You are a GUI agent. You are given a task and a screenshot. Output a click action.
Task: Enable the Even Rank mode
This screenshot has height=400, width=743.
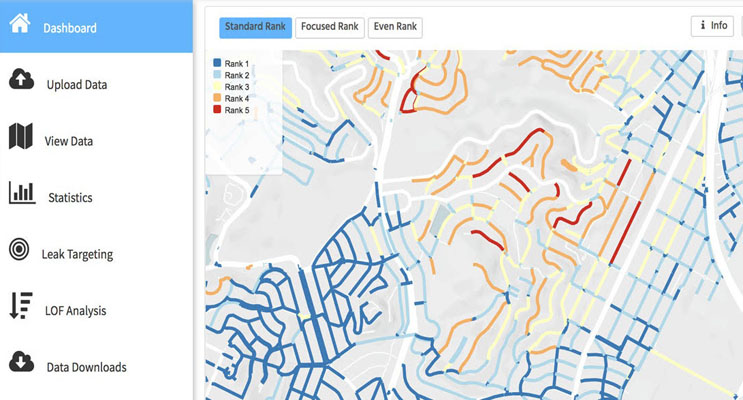click(394, 27)
